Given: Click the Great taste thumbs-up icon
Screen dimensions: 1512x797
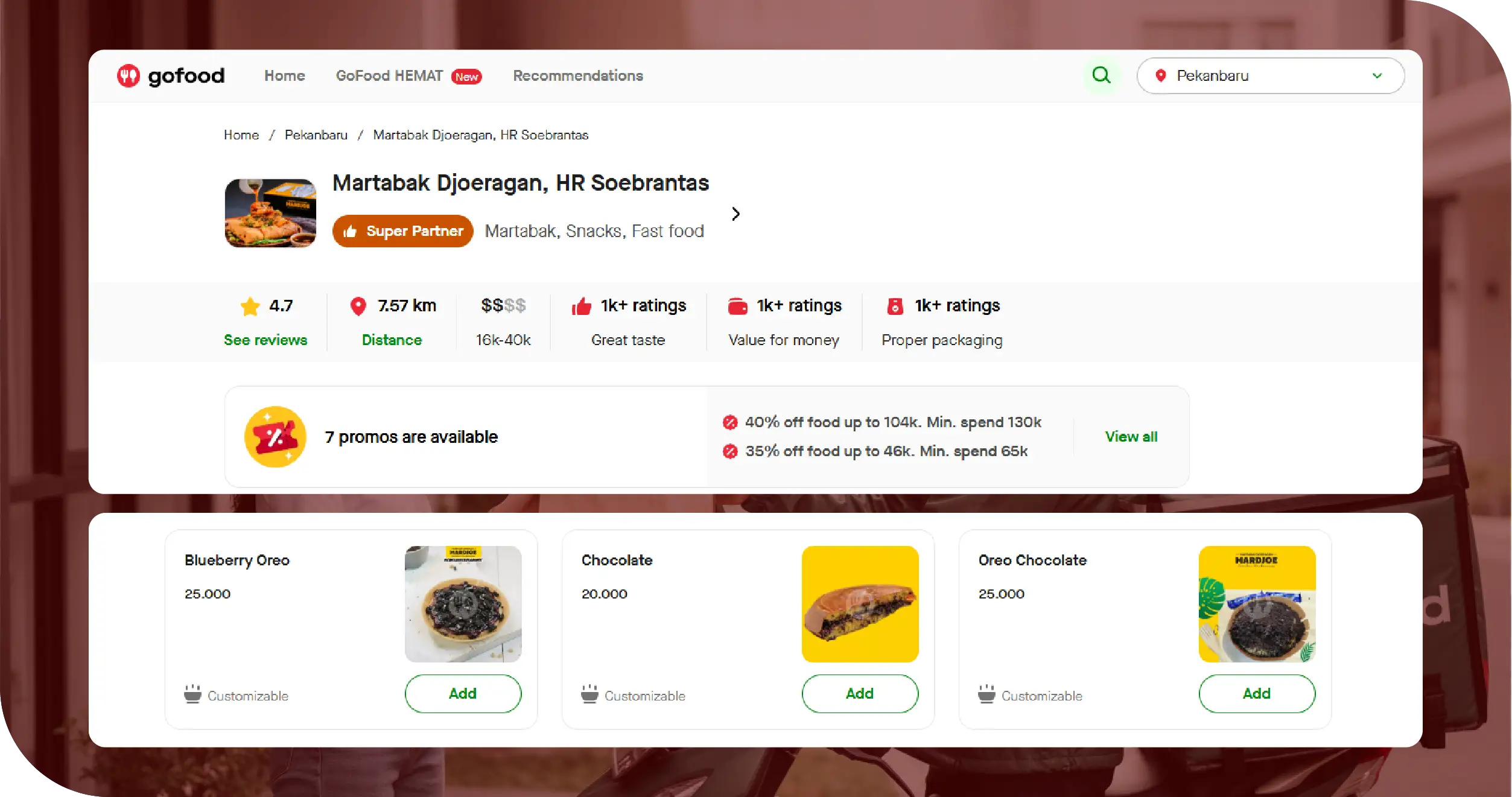Looking at the screenshot, I should point(581,306).
